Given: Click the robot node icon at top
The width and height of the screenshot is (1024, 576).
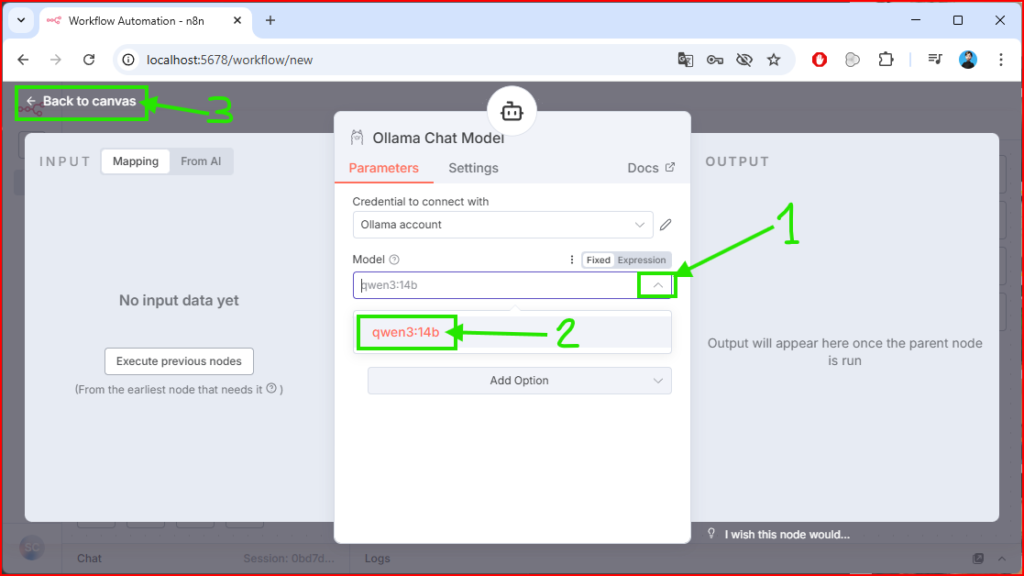Looking at the screenshot, I should point(512,111).
